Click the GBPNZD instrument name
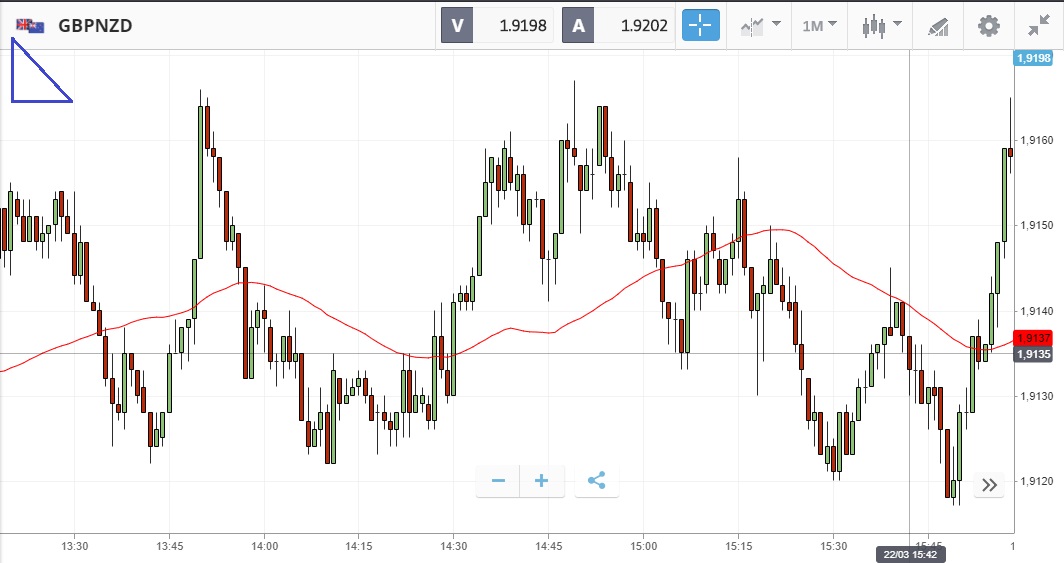Viewport: 1064px width, 563px height. coord(96,26)
